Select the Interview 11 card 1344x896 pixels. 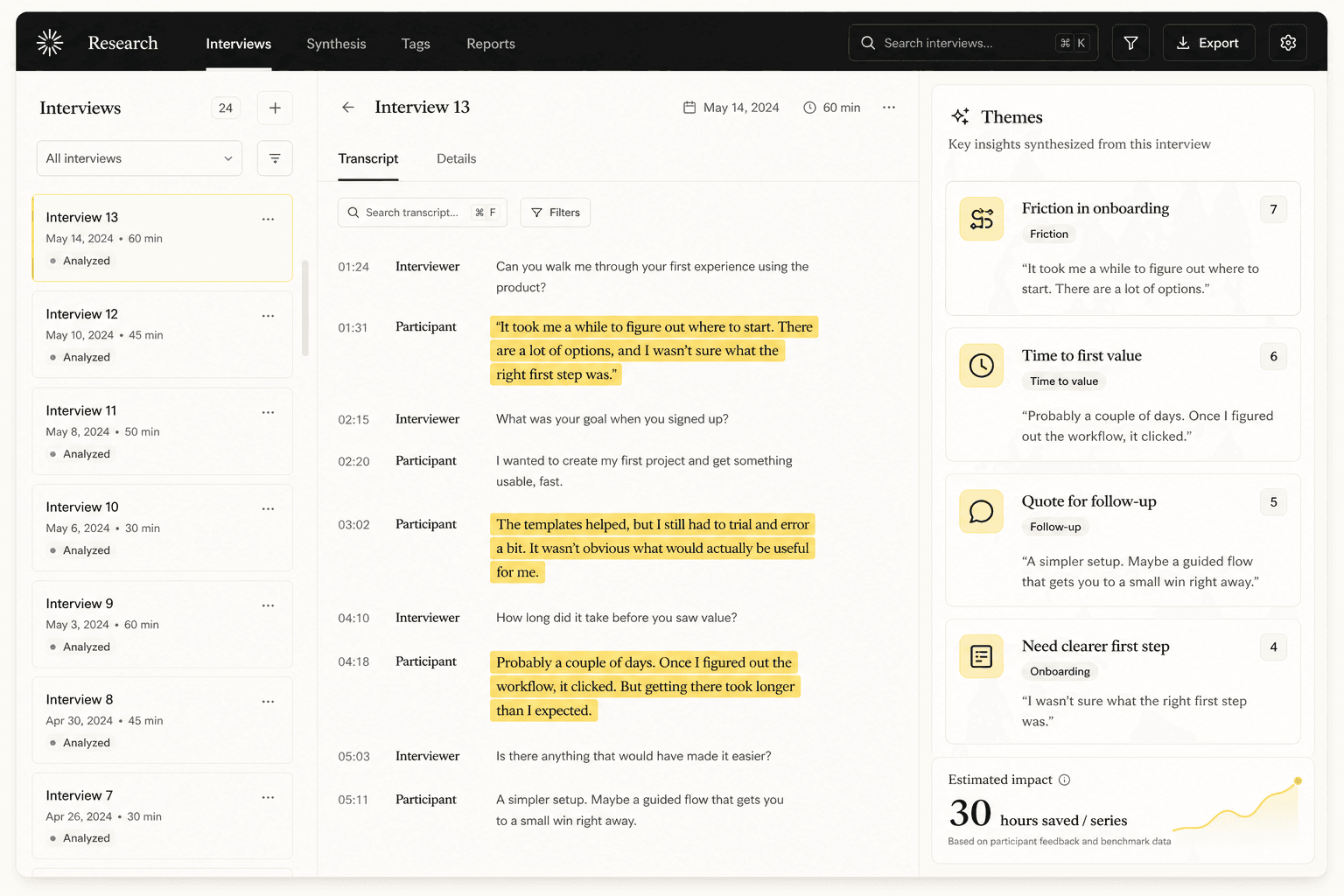163,430
